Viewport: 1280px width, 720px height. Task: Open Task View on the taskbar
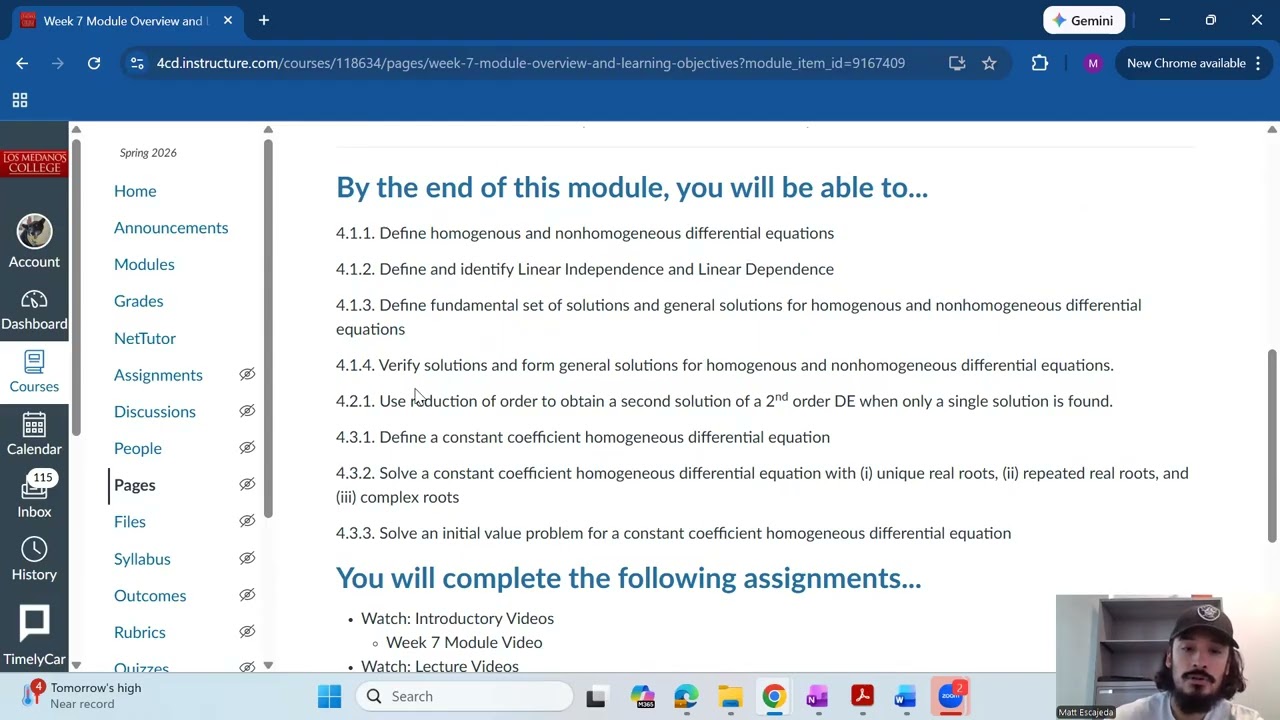pyautogui.click(x=596, y=696)
